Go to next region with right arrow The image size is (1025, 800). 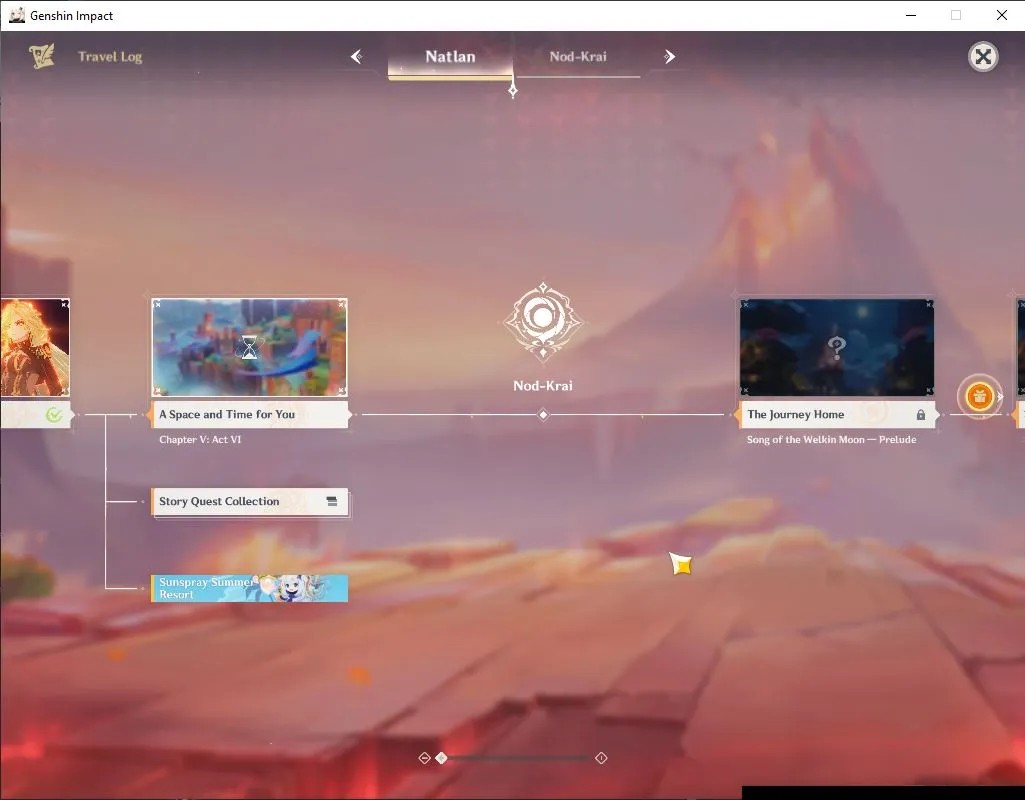click(669, 57)
